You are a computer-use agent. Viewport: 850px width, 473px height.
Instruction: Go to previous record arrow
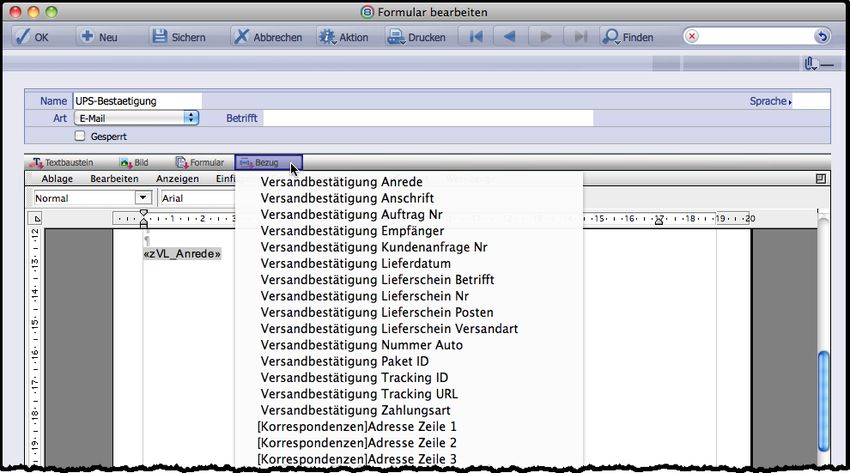pos(509,37)
